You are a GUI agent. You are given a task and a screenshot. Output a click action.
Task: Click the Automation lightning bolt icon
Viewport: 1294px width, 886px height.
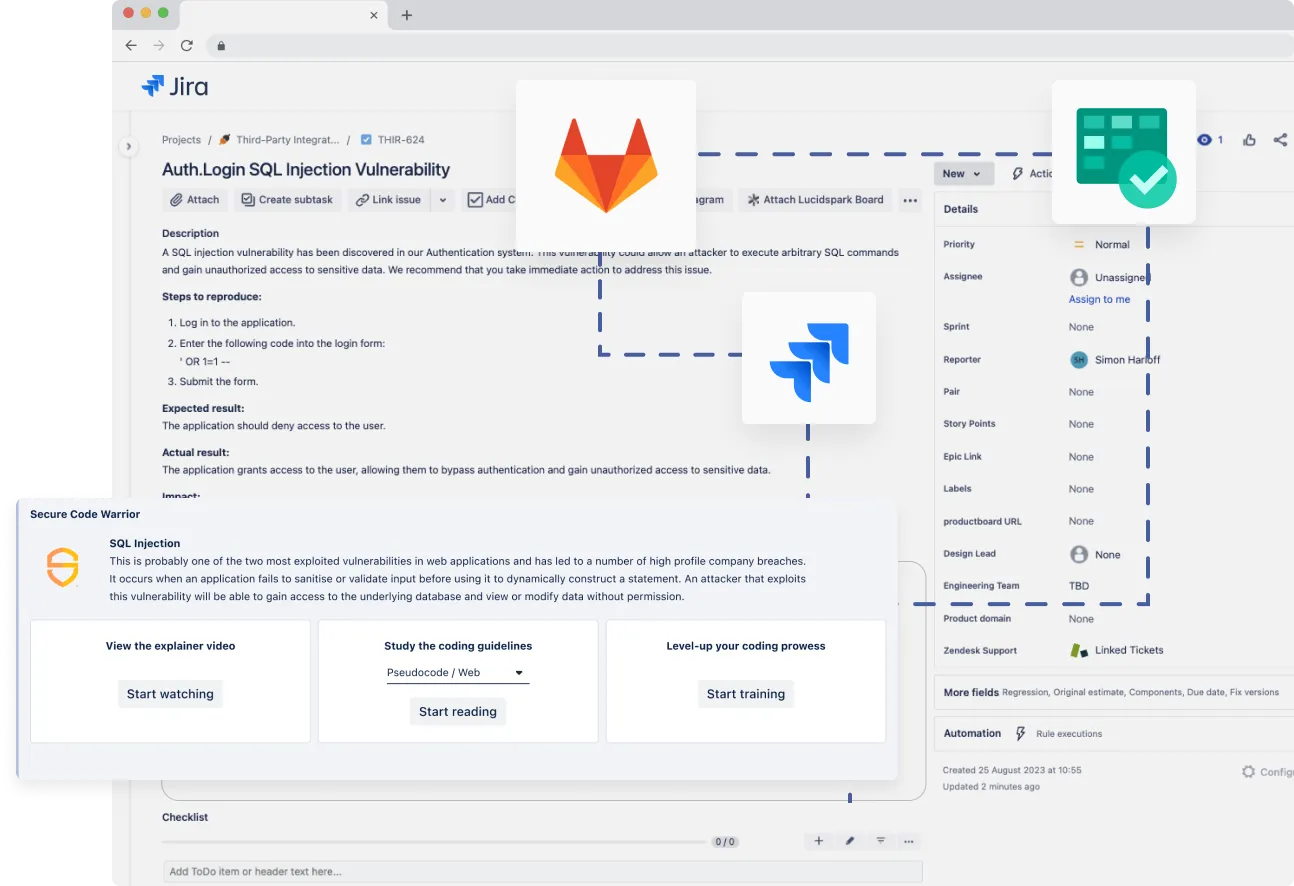[x=1021, y=733]
